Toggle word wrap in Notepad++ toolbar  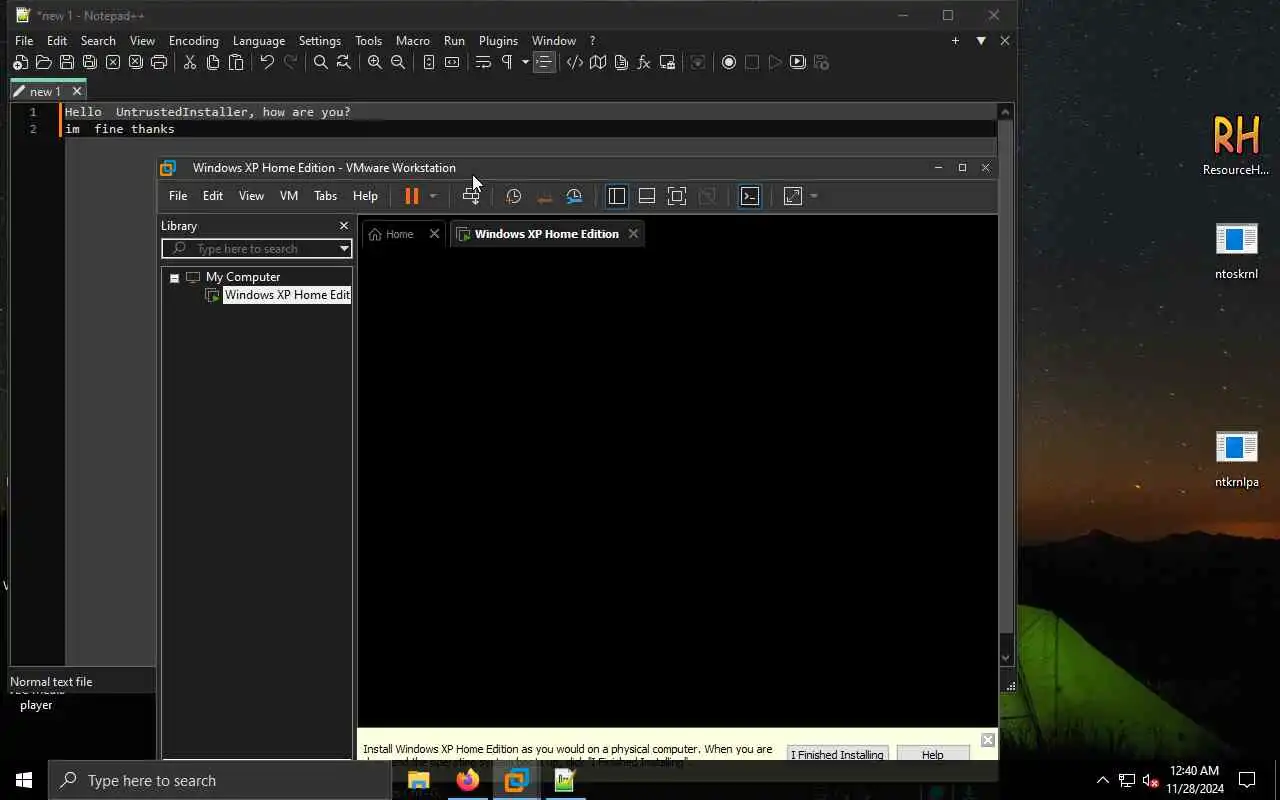483,62
